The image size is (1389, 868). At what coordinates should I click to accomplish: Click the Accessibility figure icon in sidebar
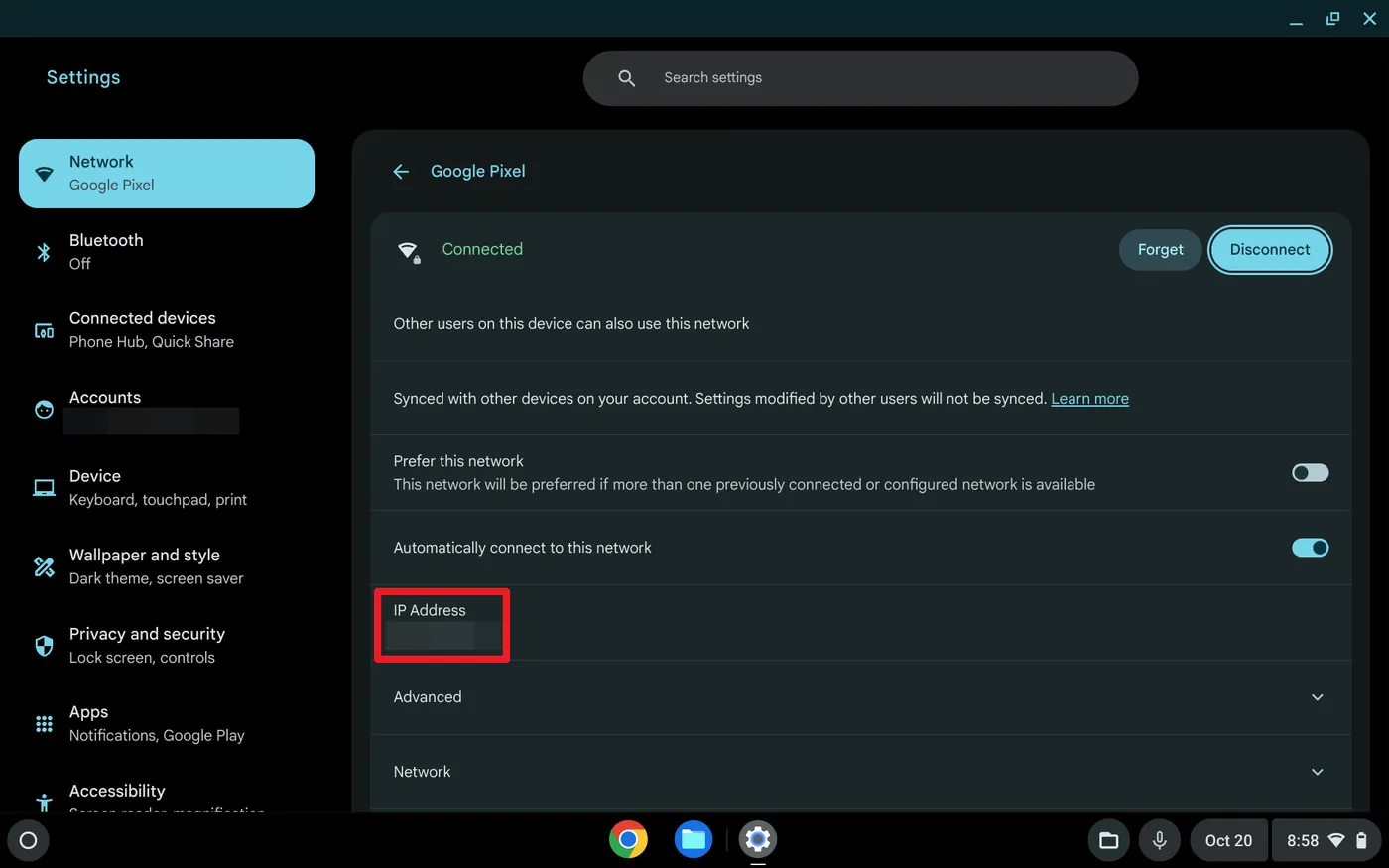tap(44, 802)
